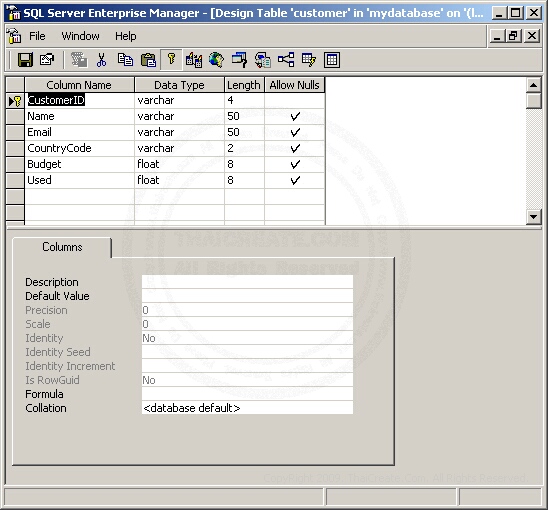The height and width of the screenshot is (510, 548).
Task: Click the Default Value property field
Action: click(247, 296)
